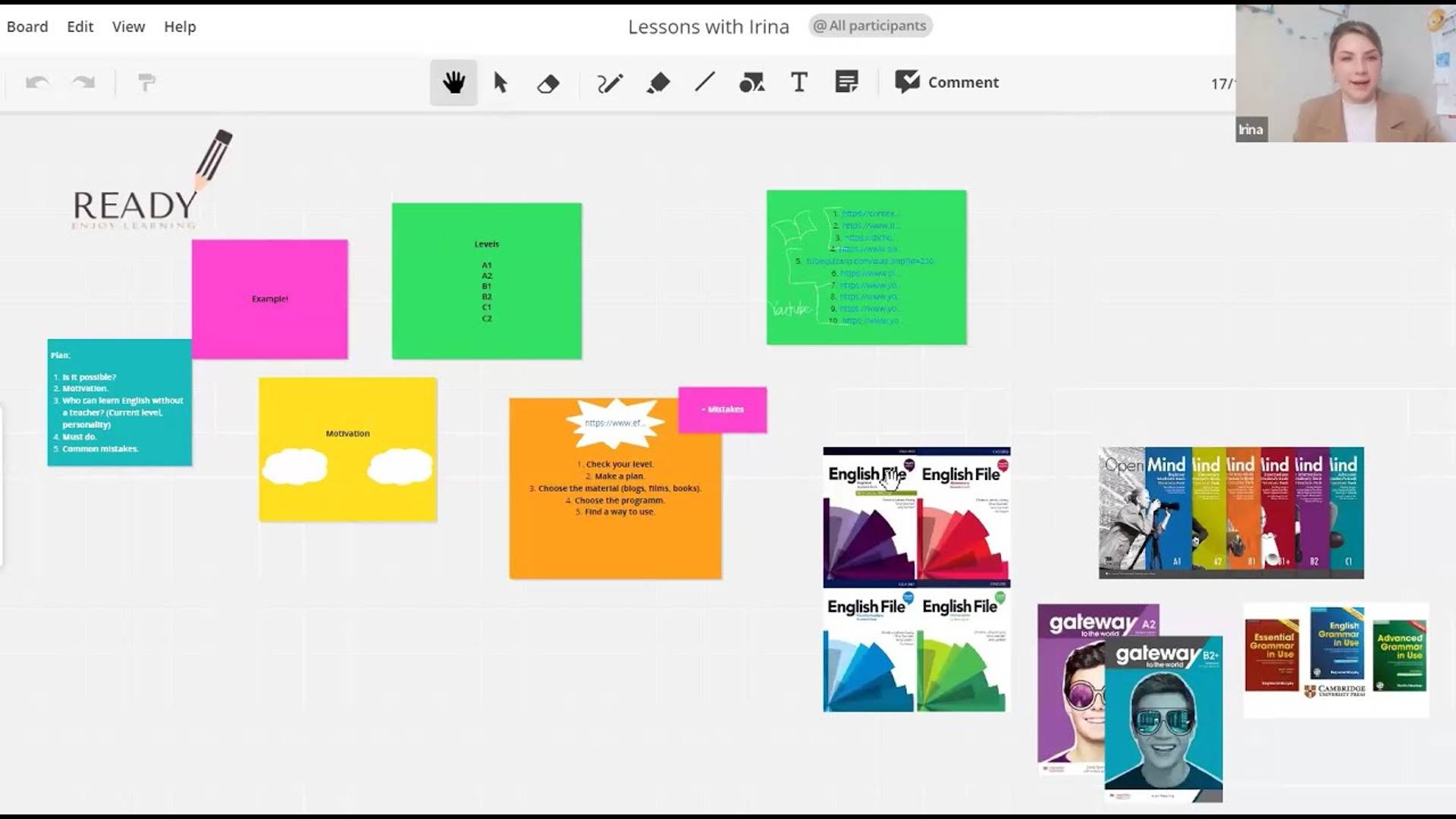Open the Board menu
The image size is (1456, 819).
click(27, 27)
